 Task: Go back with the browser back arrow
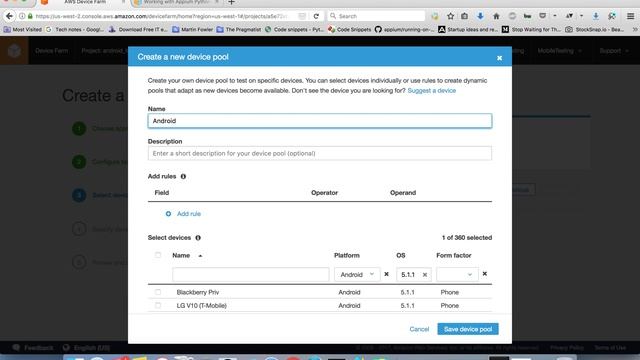[x=9, y=16]
